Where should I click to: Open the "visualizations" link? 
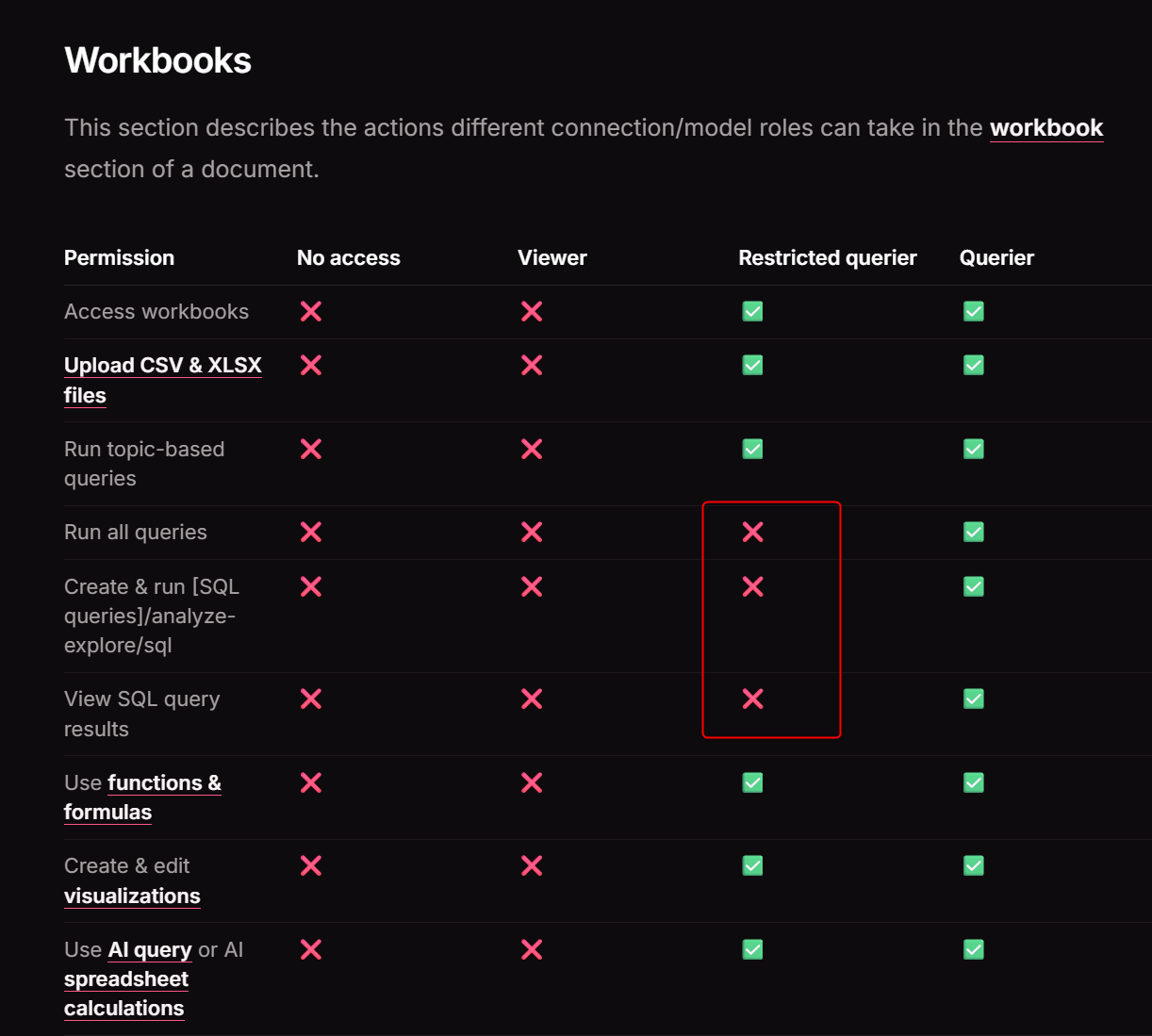click(x=132, y=896)
